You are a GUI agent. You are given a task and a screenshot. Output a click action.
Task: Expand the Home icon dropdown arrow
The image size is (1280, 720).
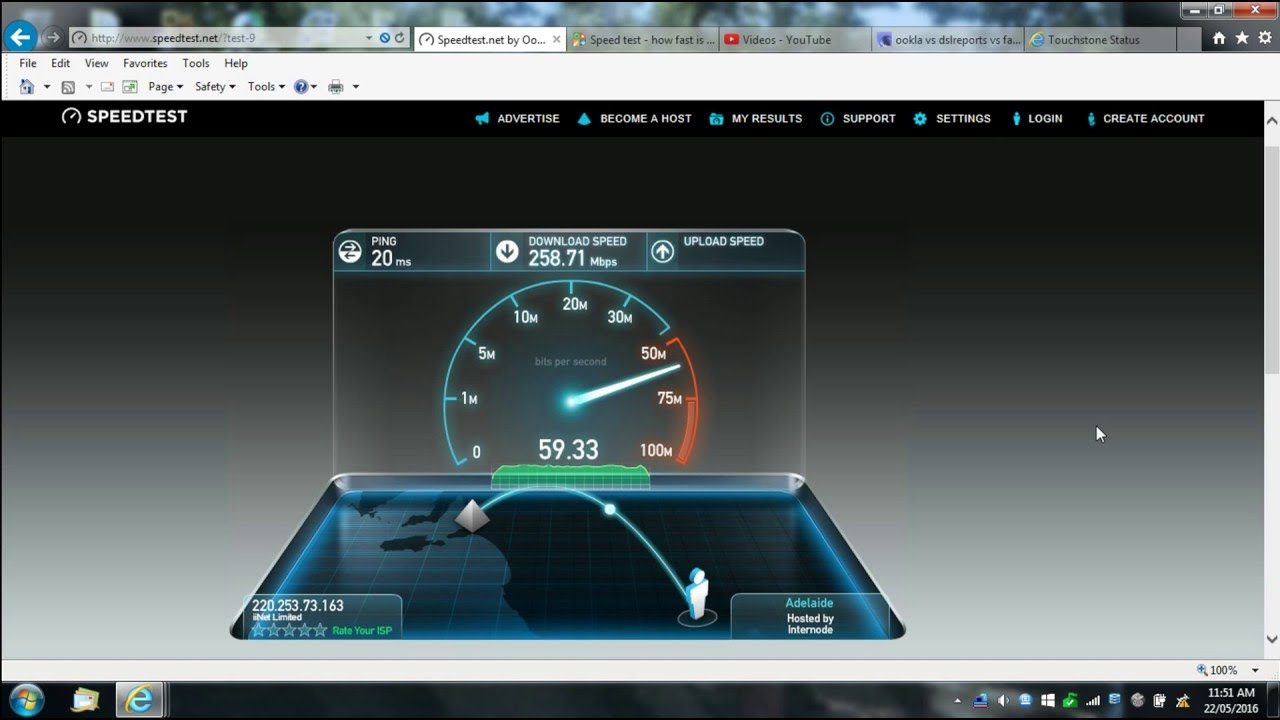click(x=46, y=87)
